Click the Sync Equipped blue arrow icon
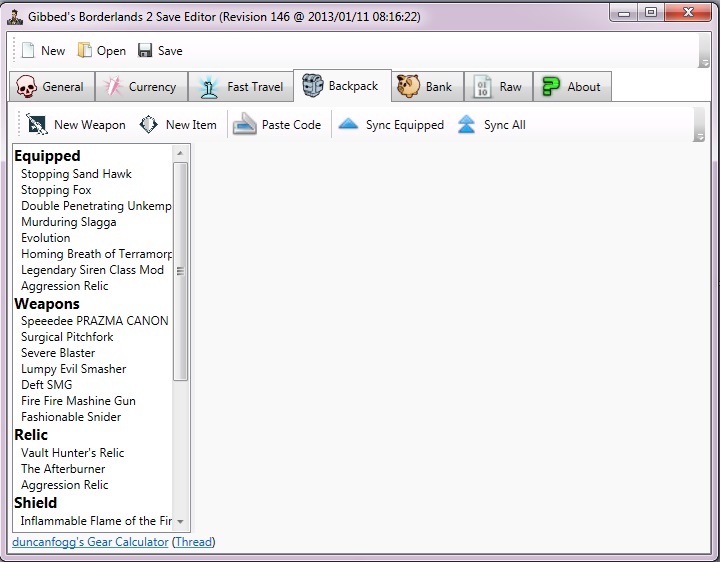Viewport: 721px width, 562px height. click(348, 124)
